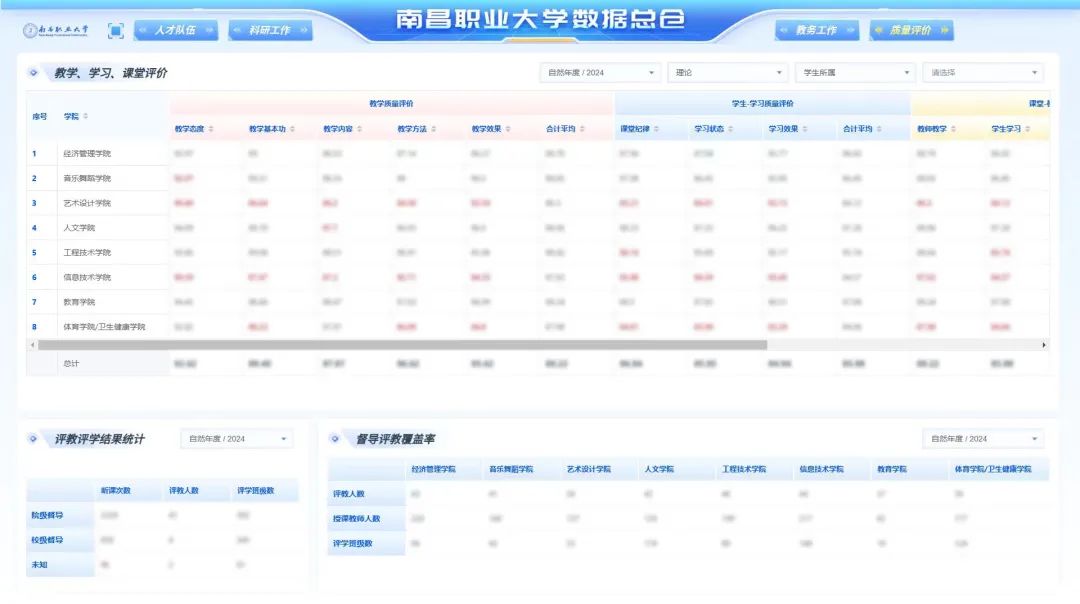Switch to the 科研工作 tab
Image resolution: width=1080 pixels, height=604 pixels.
270,31
